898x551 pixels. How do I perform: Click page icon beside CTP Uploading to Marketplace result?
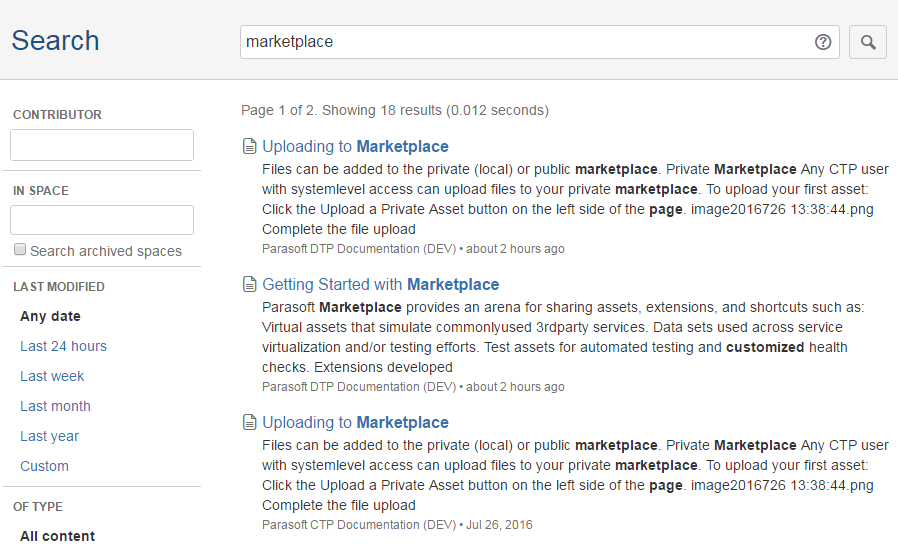[x=250, y=423]
